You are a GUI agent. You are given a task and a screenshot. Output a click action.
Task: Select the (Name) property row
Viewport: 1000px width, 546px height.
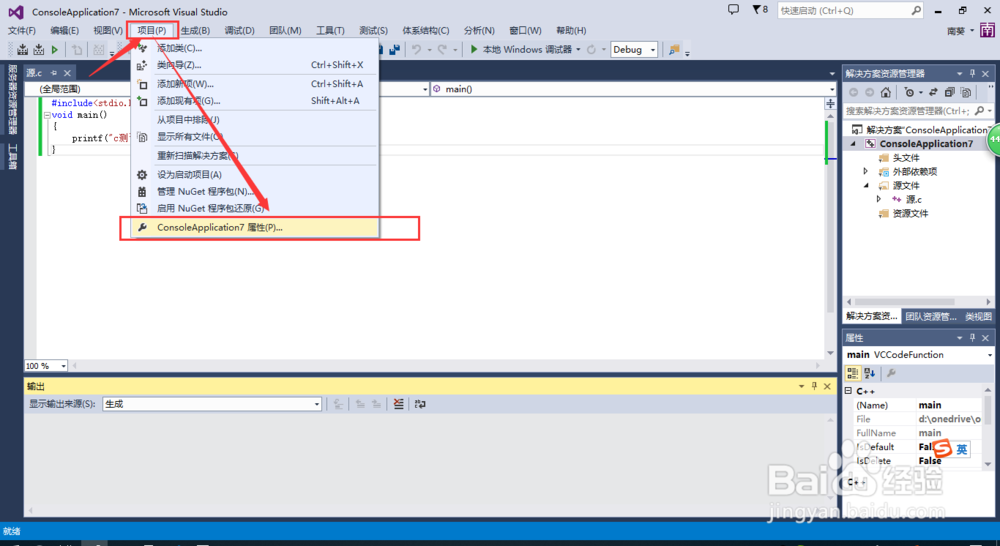pyautogui.click(x=918, y=405)
